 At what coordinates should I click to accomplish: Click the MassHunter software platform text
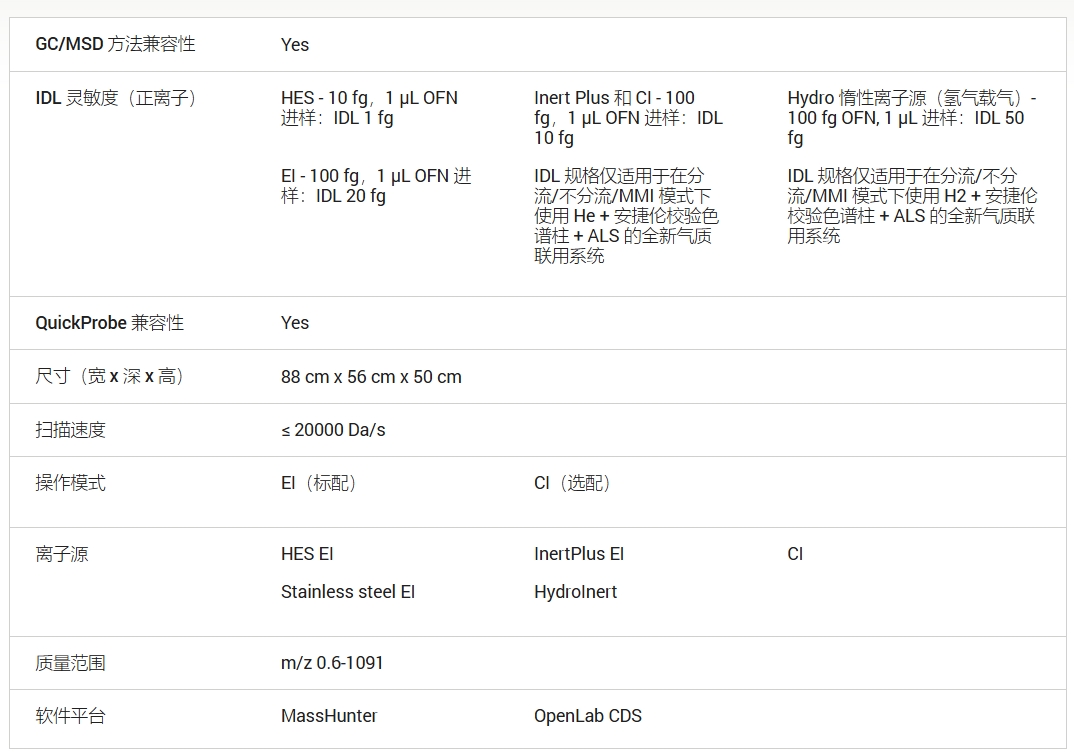(x=329, y=716)
